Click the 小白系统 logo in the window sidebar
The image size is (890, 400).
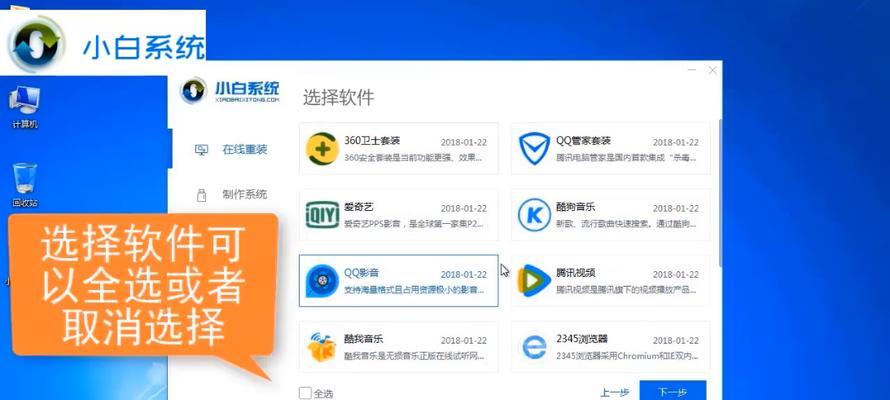(229, 91)
